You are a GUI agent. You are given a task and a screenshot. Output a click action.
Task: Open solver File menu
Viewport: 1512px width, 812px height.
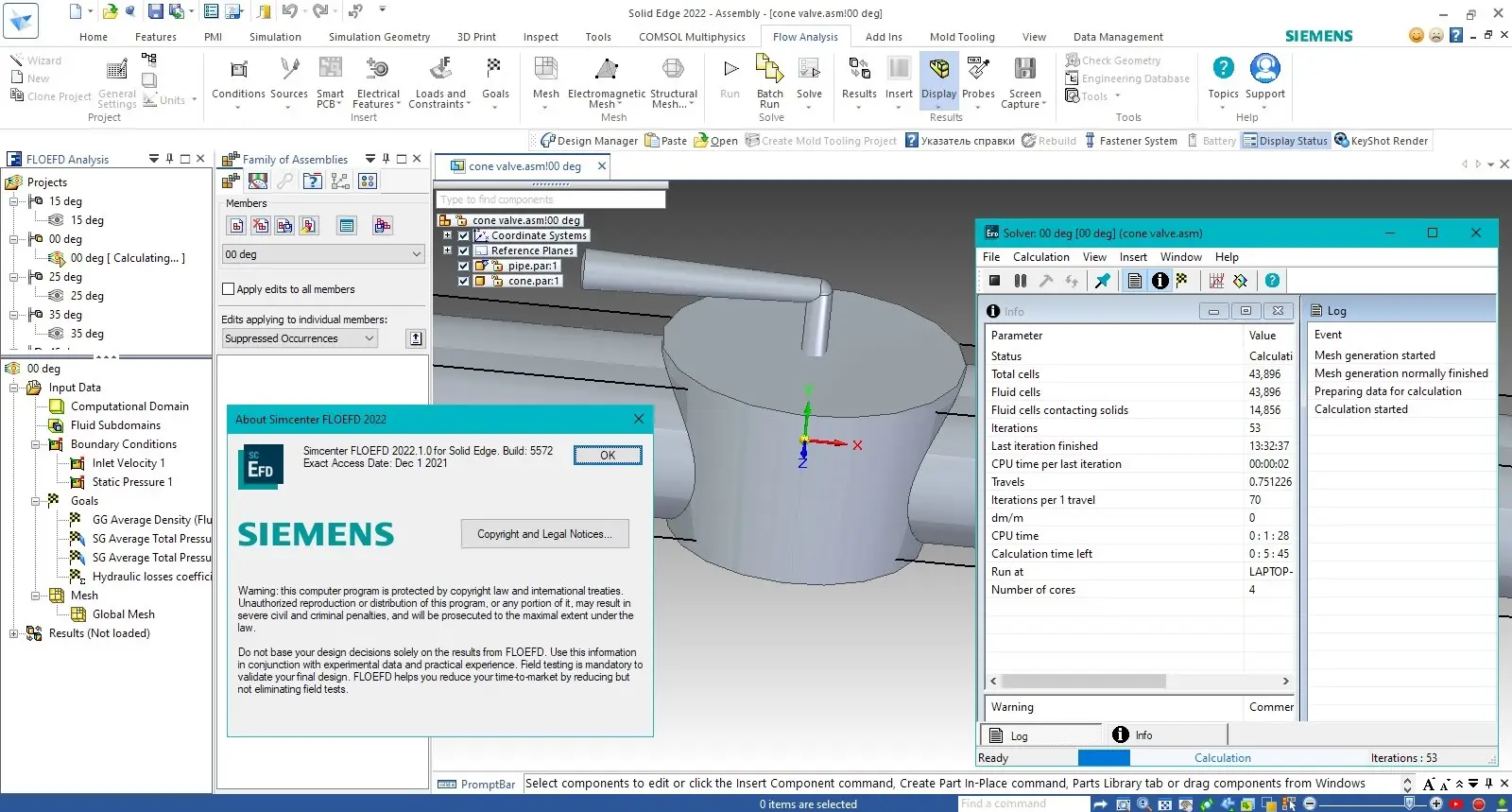coord(991,257)
